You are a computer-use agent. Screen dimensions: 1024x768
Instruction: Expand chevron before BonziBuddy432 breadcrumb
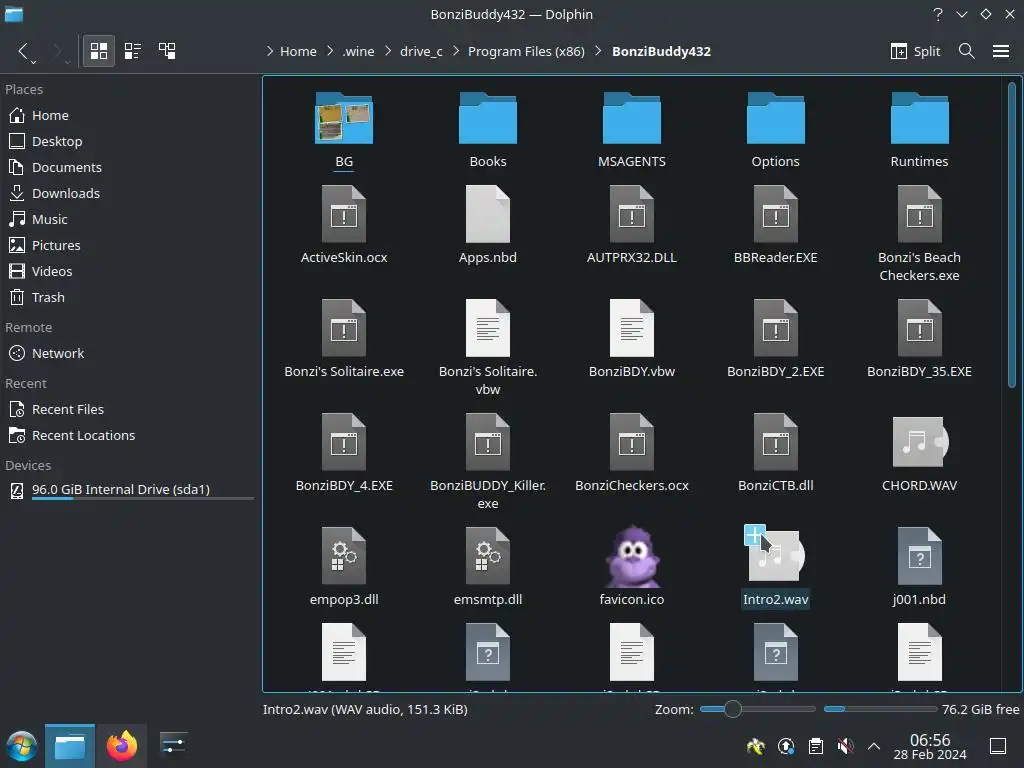pos(598,51)
